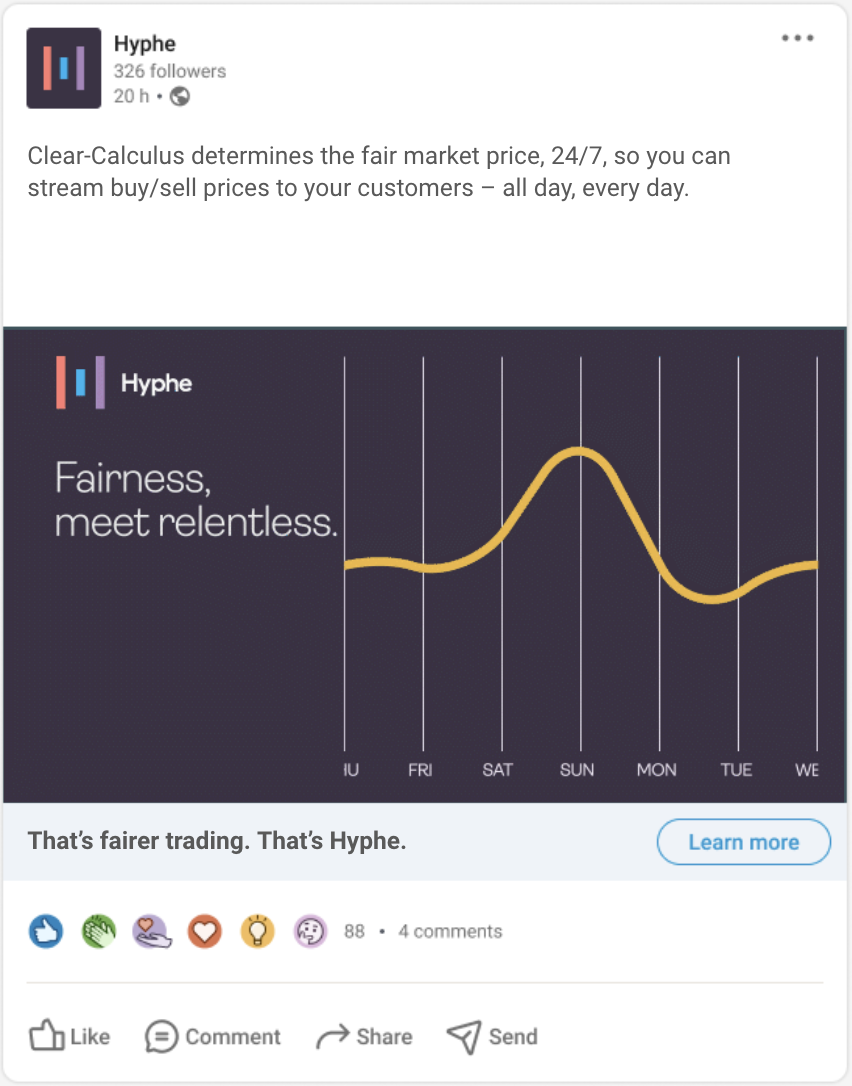
Task: Click the 326 followers text
Action: [x=170, y=71]
